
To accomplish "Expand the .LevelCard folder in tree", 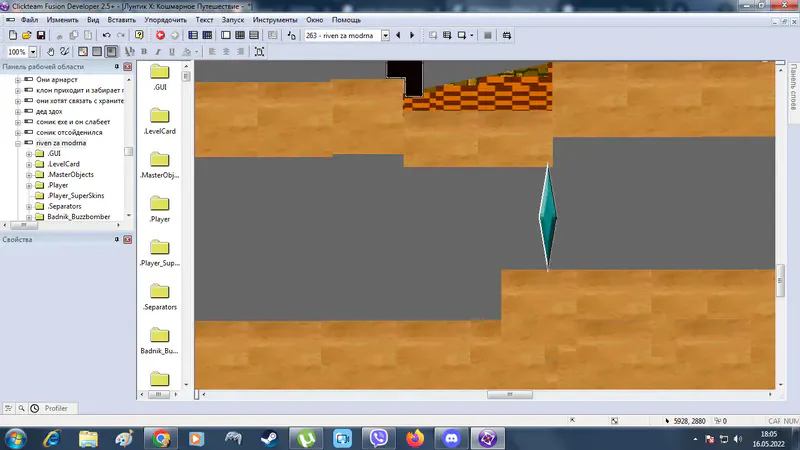I will coord(29,164).
